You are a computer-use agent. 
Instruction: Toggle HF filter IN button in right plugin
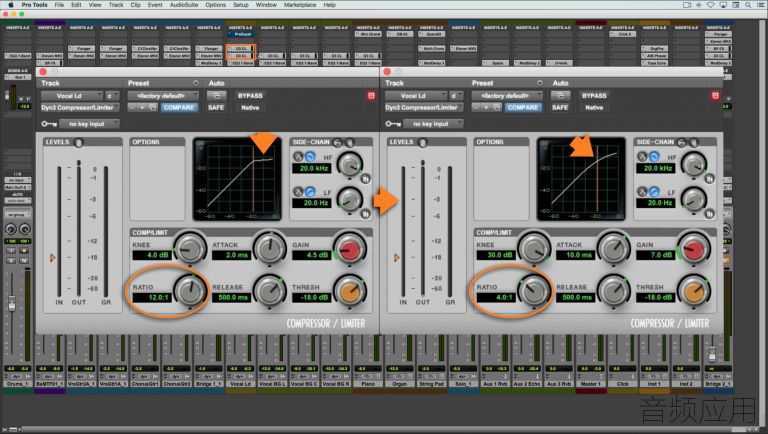tap(709, 179)
